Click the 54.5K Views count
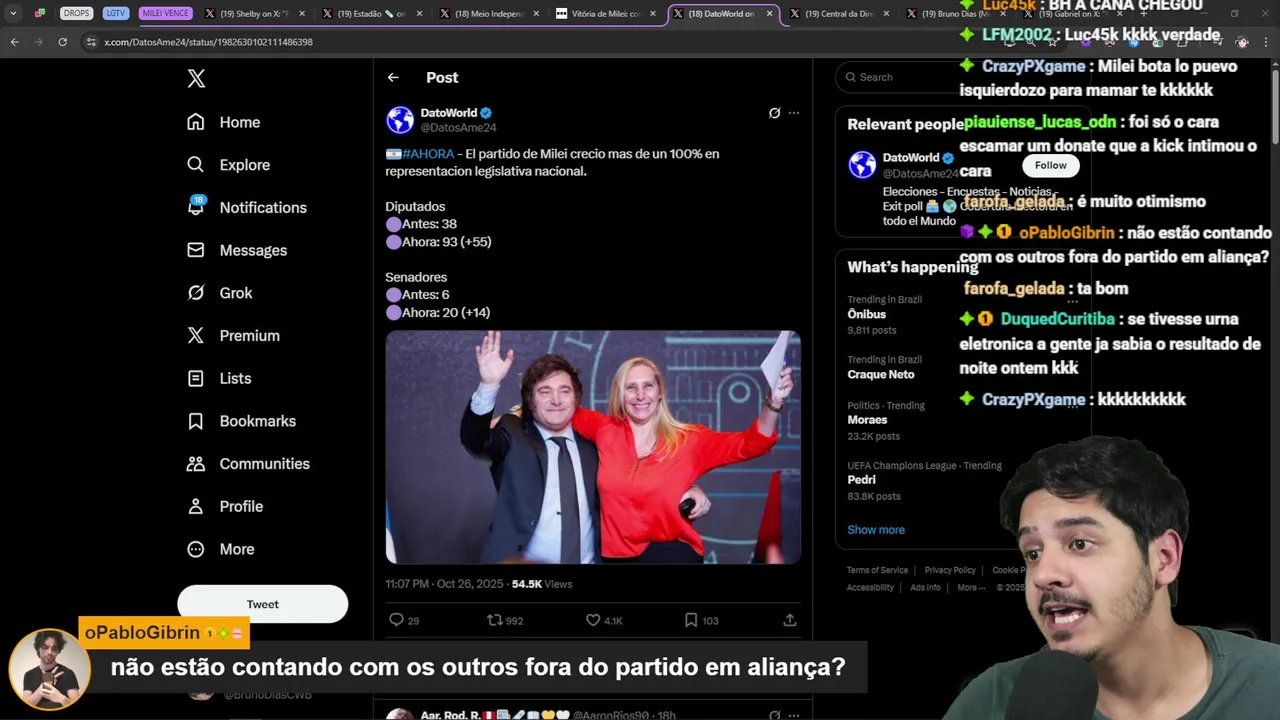This screenshot has width=1280, height=720. tap(542, 584)
